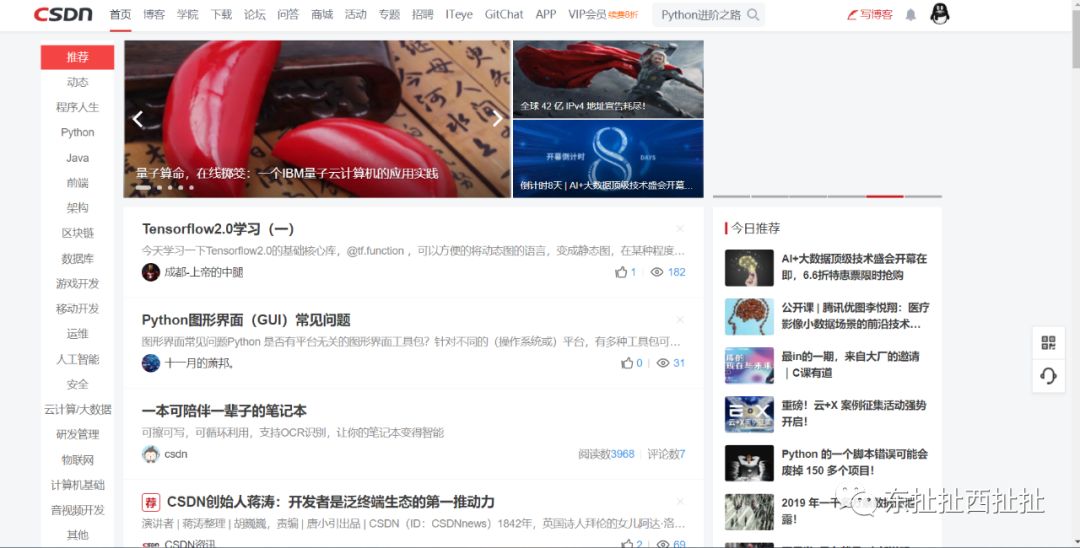This screenshot has height=548, width=1080.
Task: Dismiss the CSDN创始人蒋涛 article
Action: (x=680, y=501)
